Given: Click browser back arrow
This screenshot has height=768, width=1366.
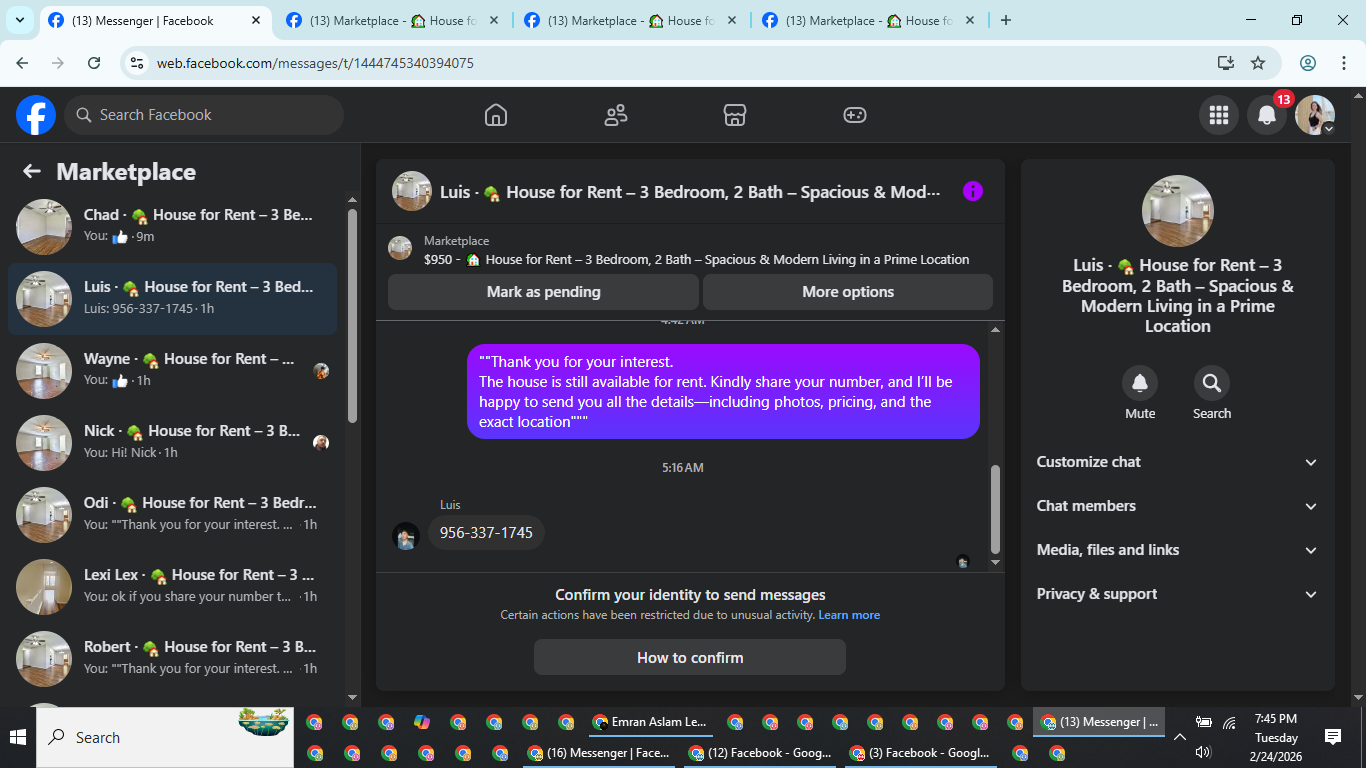Looking at the screenshot, I should coord(22,63).
